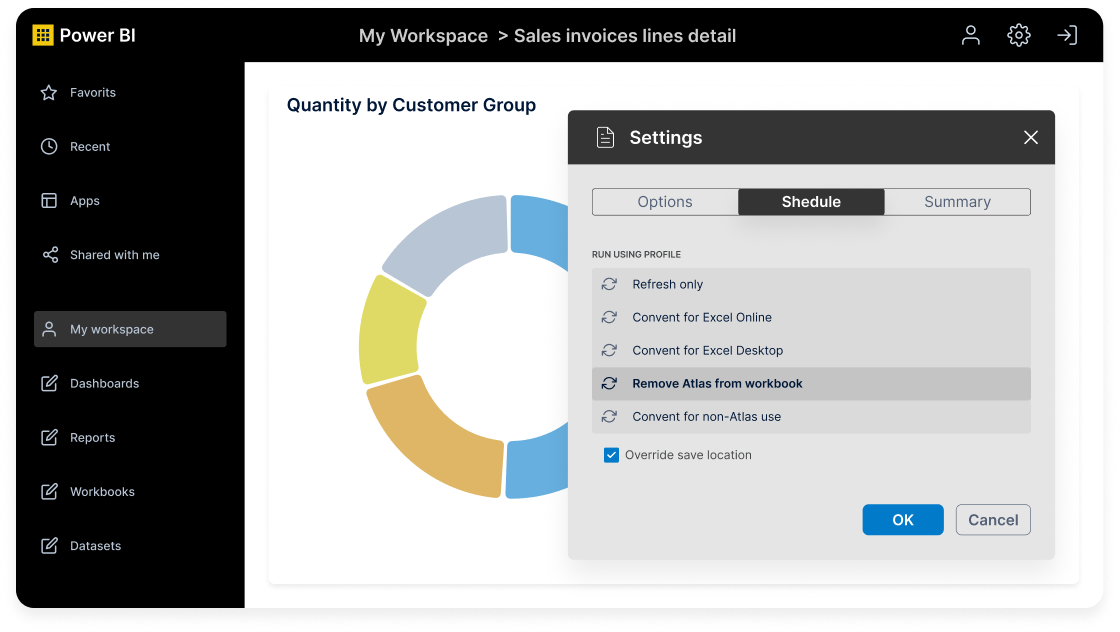Viewport: 1120px width, 632px height.
Task: Open Shared with me in sidebar
Action: click(x=114, y=255)
